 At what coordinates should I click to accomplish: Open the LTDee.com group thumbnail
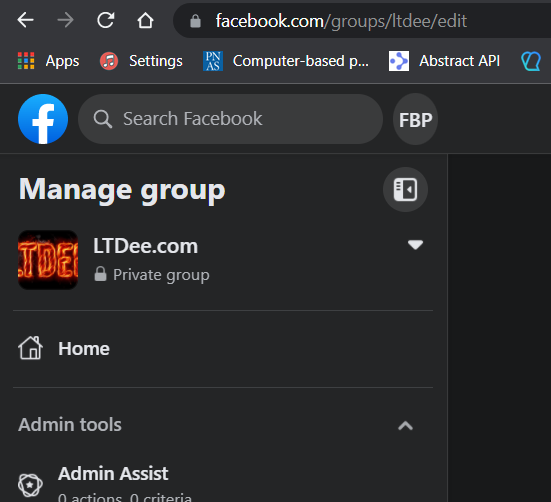click(48, 260)
